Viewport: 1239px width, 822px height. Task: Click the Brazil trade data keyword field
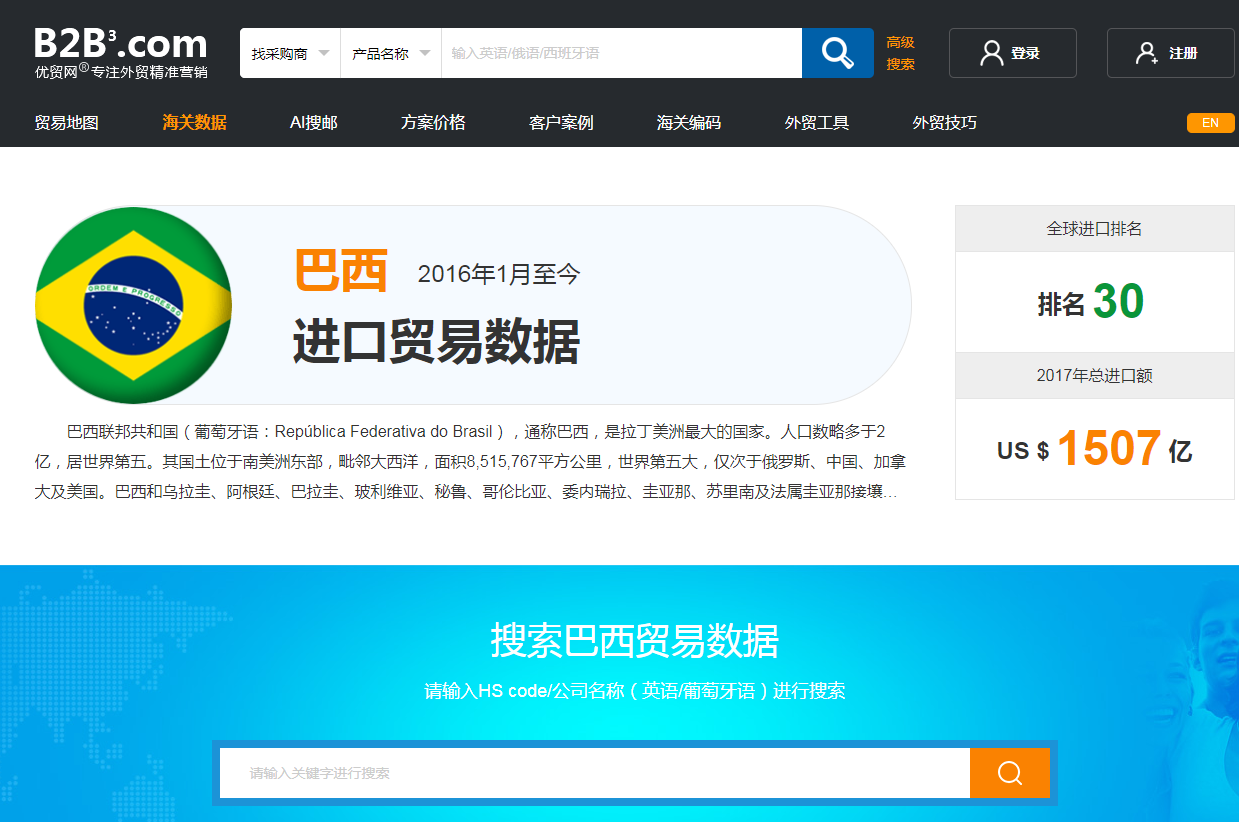[x=595, y=773]
